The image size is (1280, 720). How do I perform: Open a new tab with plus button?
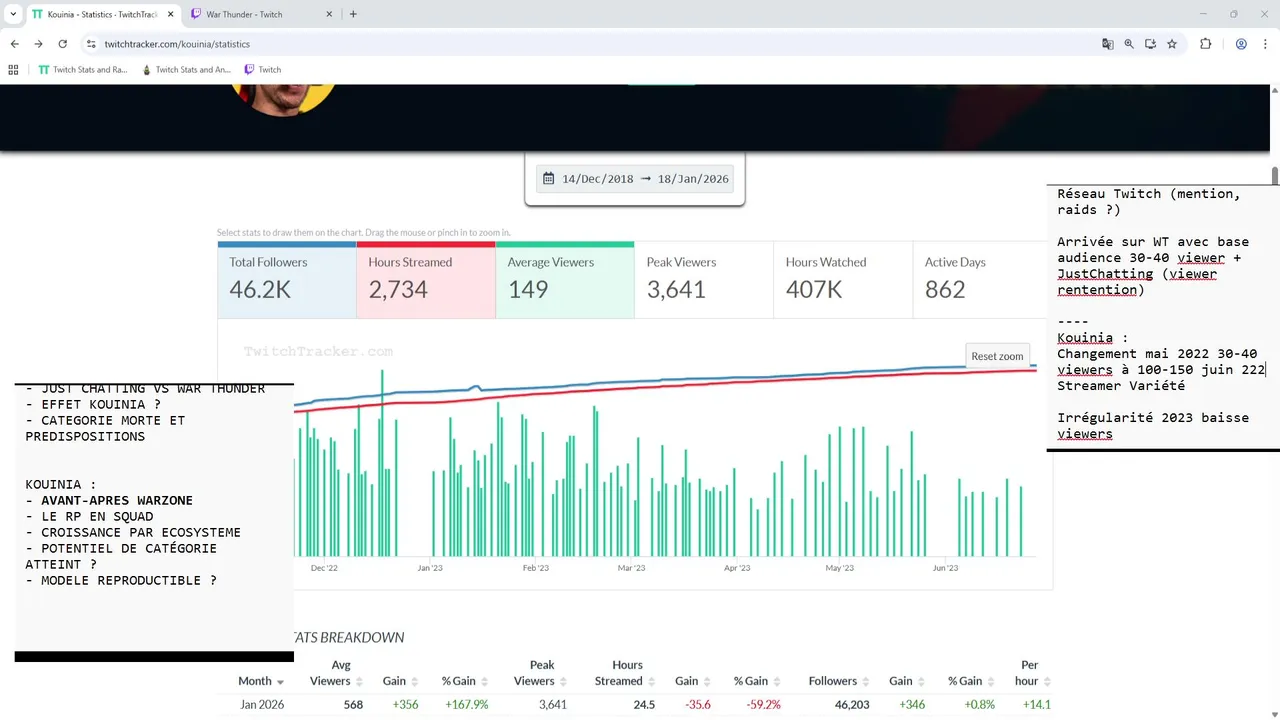click(353, 14)
